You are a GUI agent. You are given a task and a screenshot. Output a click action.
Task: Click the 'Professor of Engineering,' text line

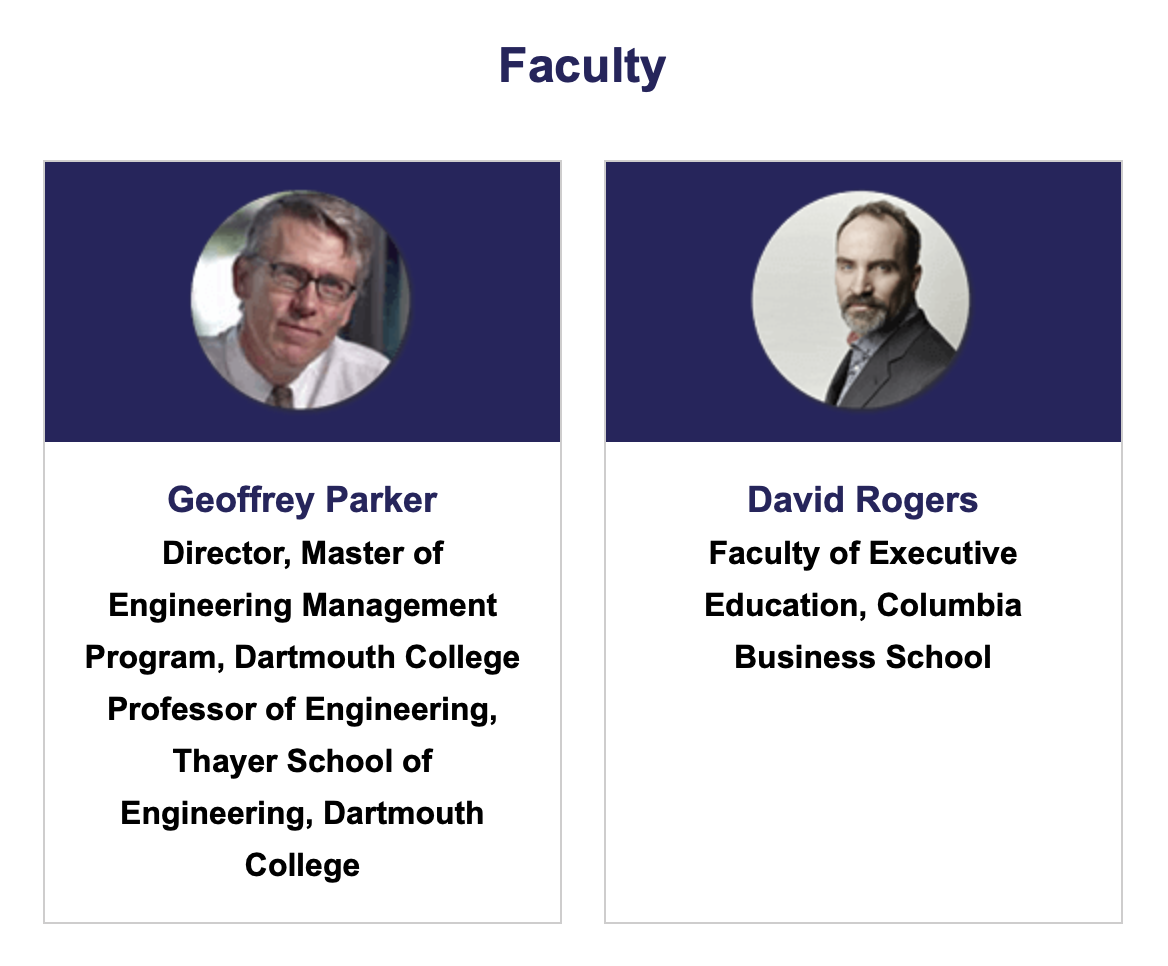302,709
